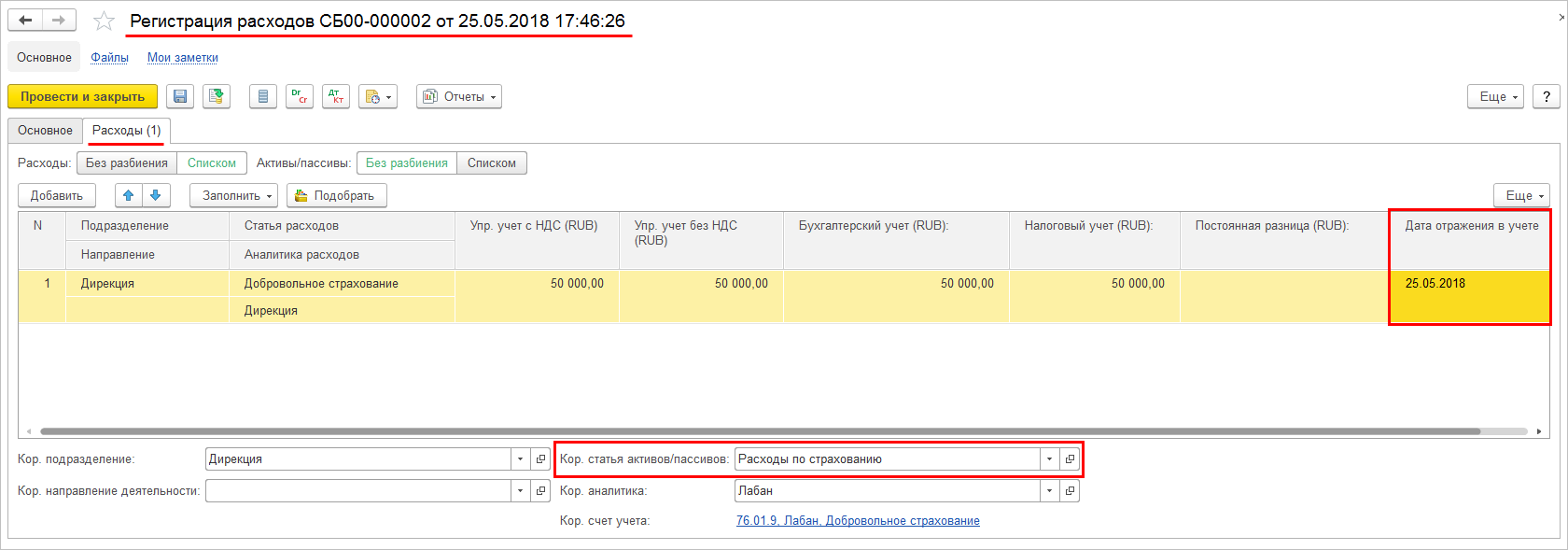Image resolution: width=1568 pixels, height=550 pixels.
Task: Set Расходы mode to Списком
Action: [212, 163]
